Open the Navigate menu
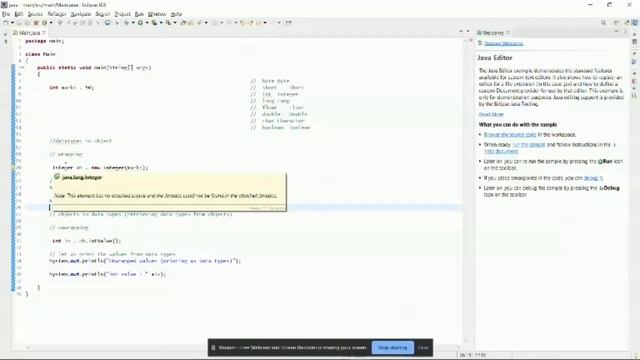Image resolution: width=640 pixels, height=360 pixels. [80, 14]
